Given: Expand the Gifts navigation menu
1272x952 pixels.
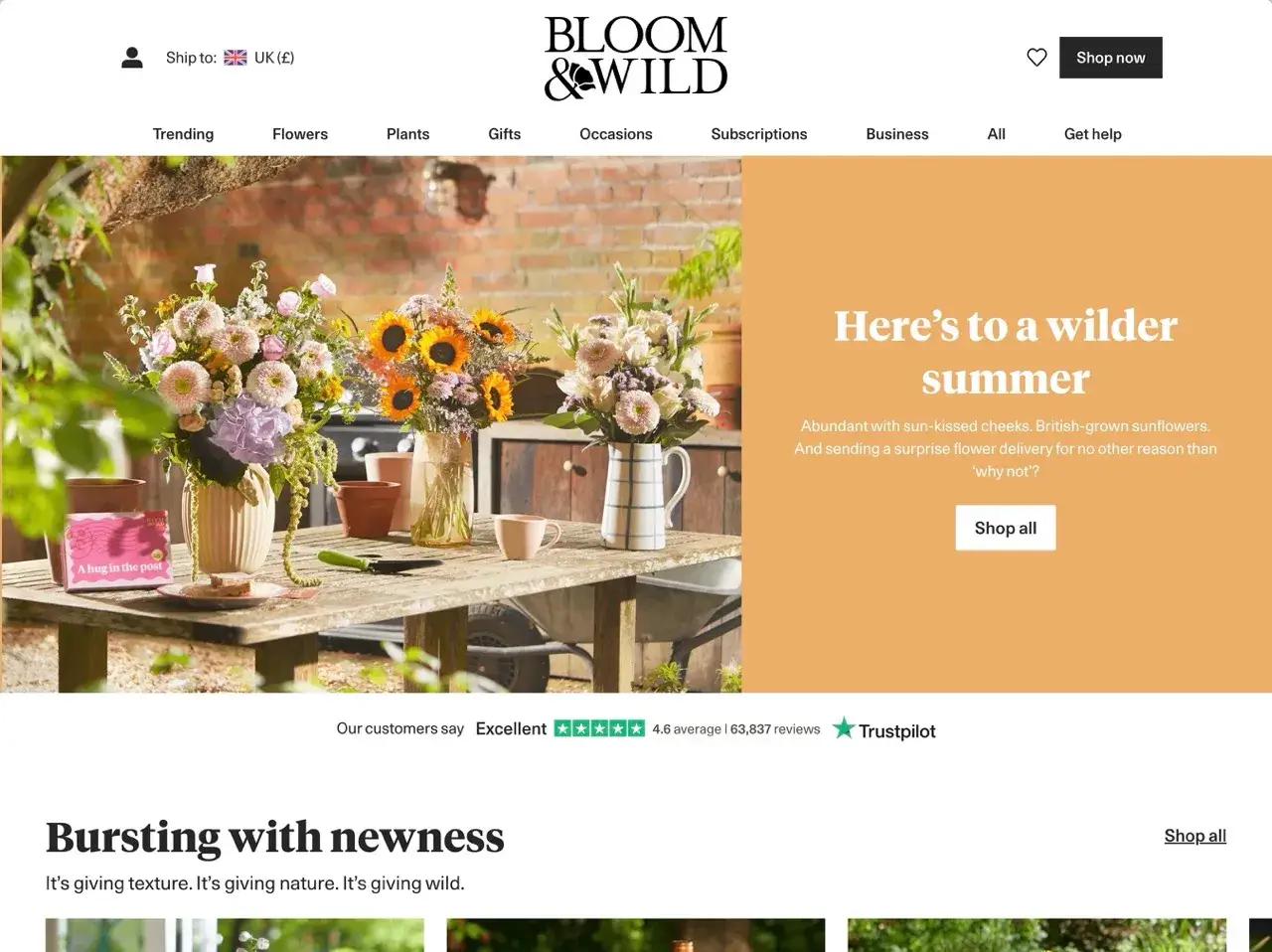Looking at the screenshot, I should 505,134.
